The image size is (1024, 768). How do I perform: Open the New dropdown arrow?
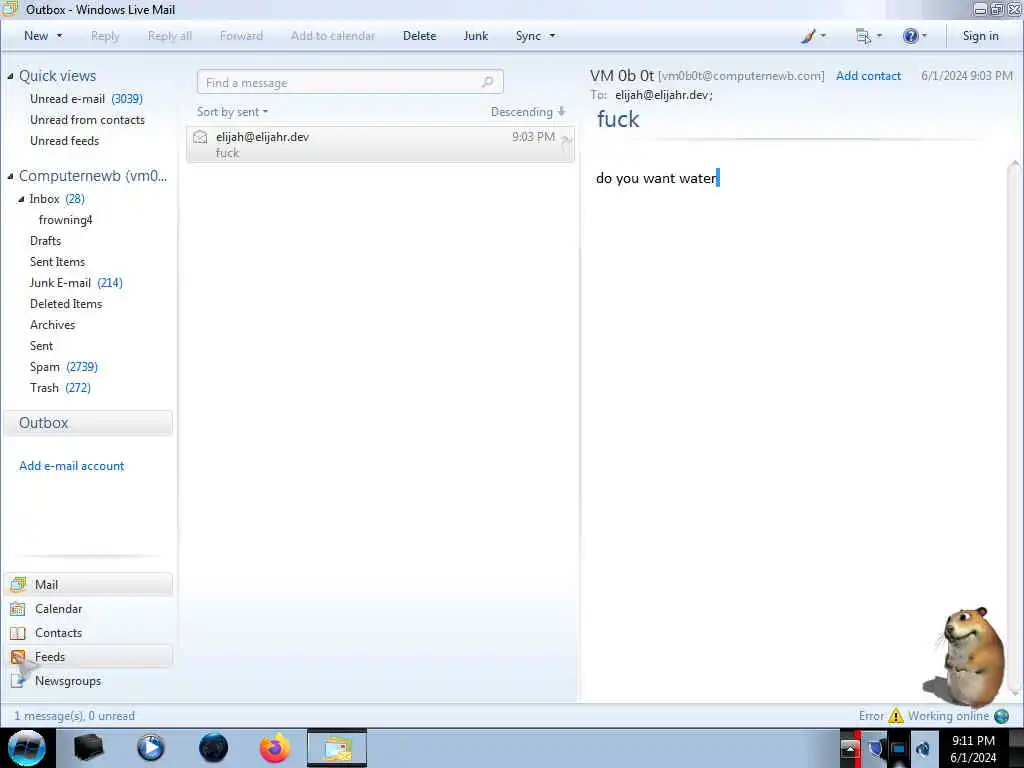[x=59, y=36]
